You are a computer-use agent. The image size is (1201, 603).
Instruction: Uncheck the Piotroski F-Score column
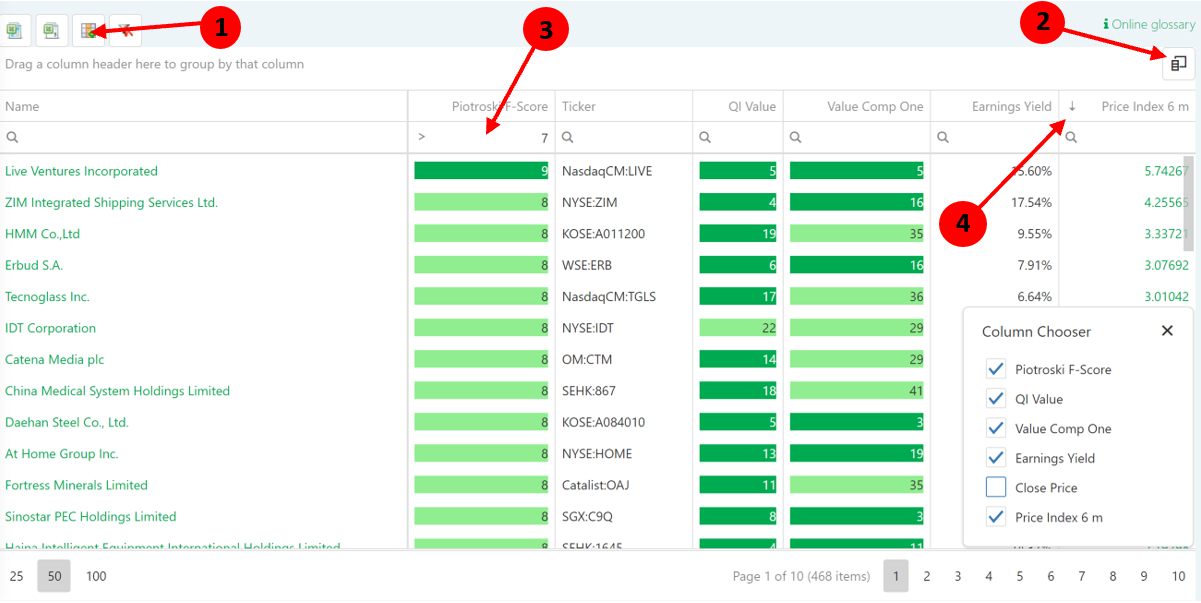click(x=995, y=368)
